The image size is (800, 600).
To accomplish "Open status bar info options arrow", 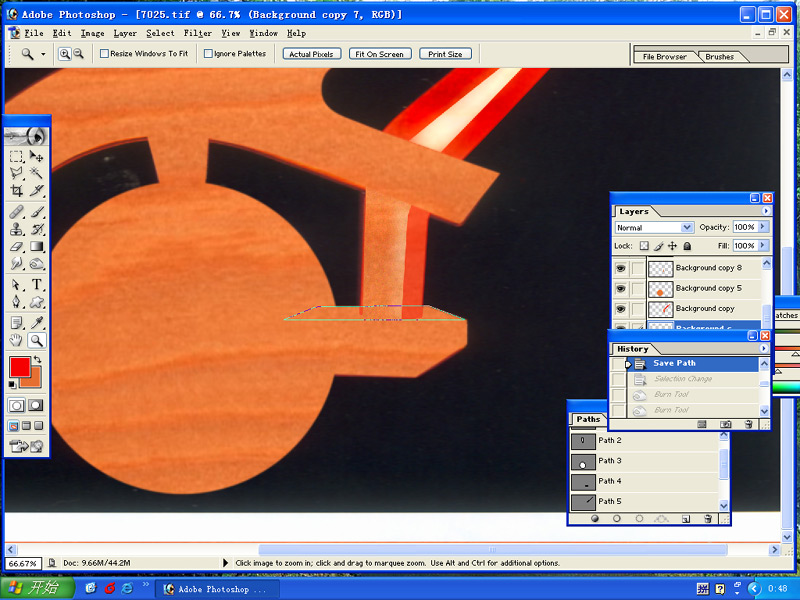I will tap(226, 563).
